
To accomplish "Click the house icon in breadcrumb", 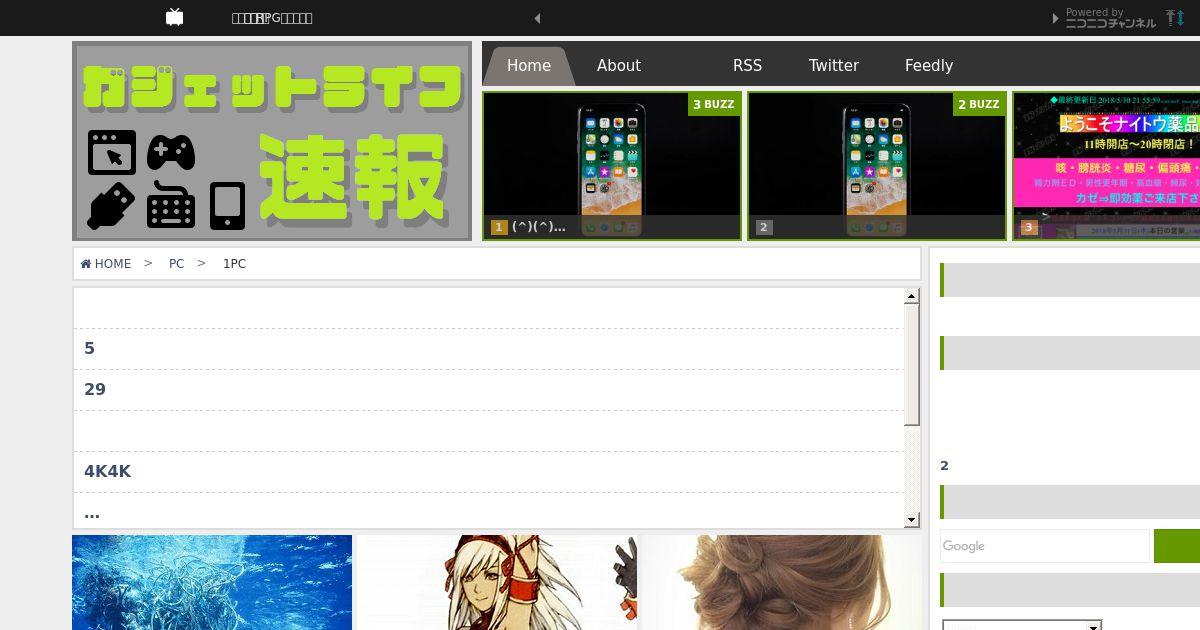I will click(86, 264).
